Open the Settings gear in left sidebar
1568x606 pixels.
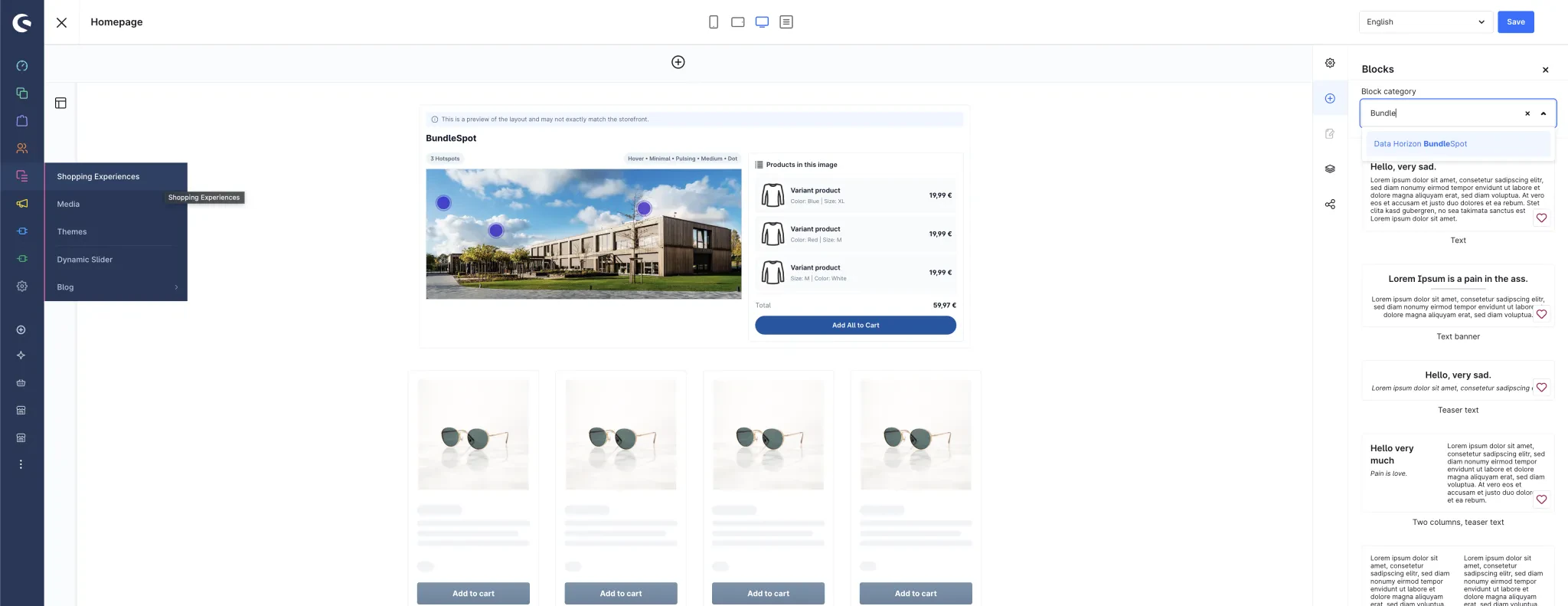click(22, 287)
